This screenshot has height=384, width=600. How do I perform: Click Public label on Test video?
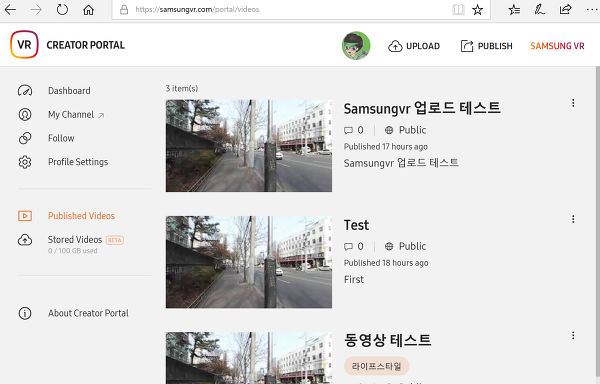click(x=412, y=246)
